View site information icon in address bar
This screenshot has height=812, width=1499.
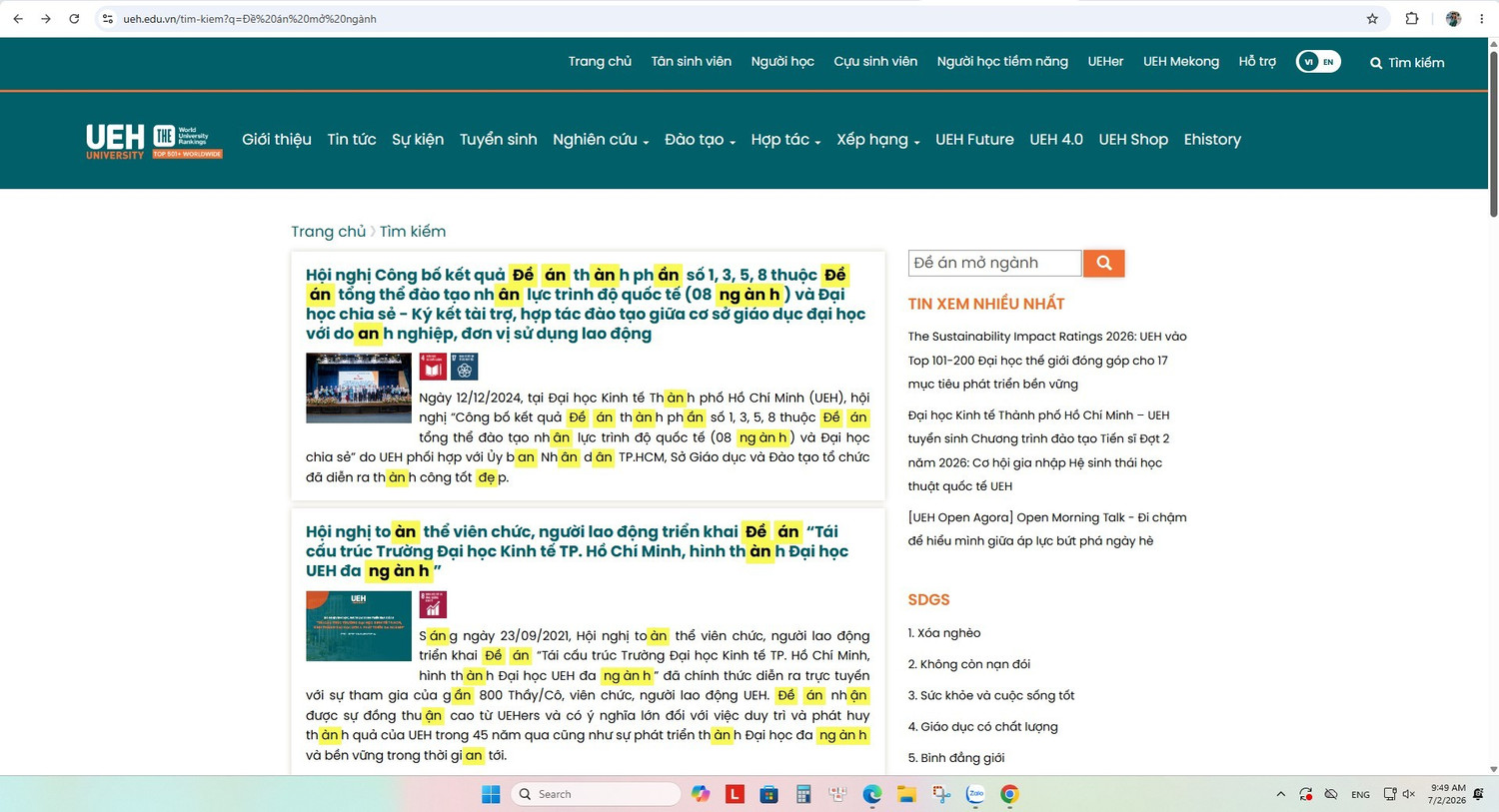click(x=108, y=19)
